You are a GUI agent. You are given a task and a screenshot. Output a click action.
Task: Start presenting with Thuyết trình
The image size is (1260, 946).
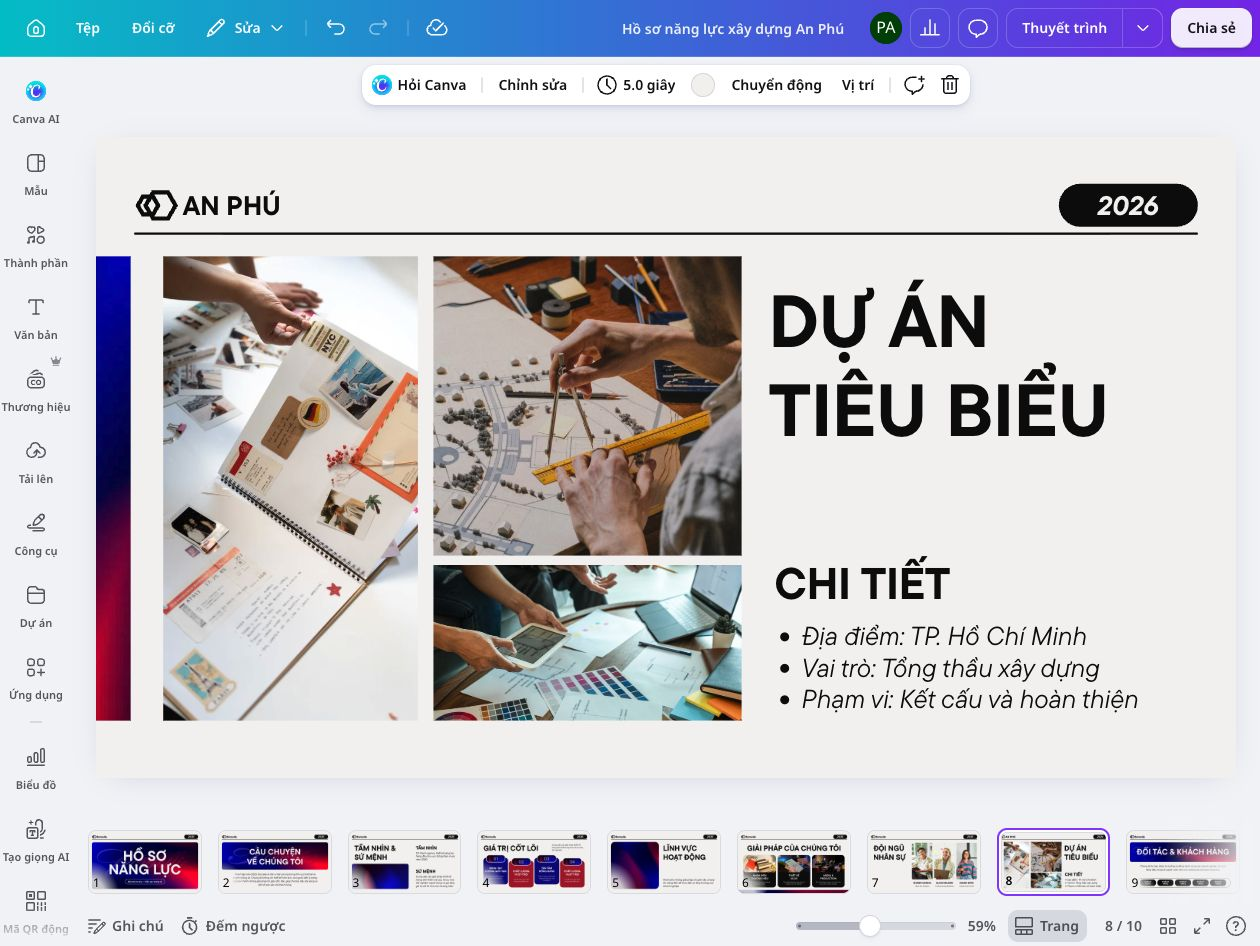[x=1064, y=28]
